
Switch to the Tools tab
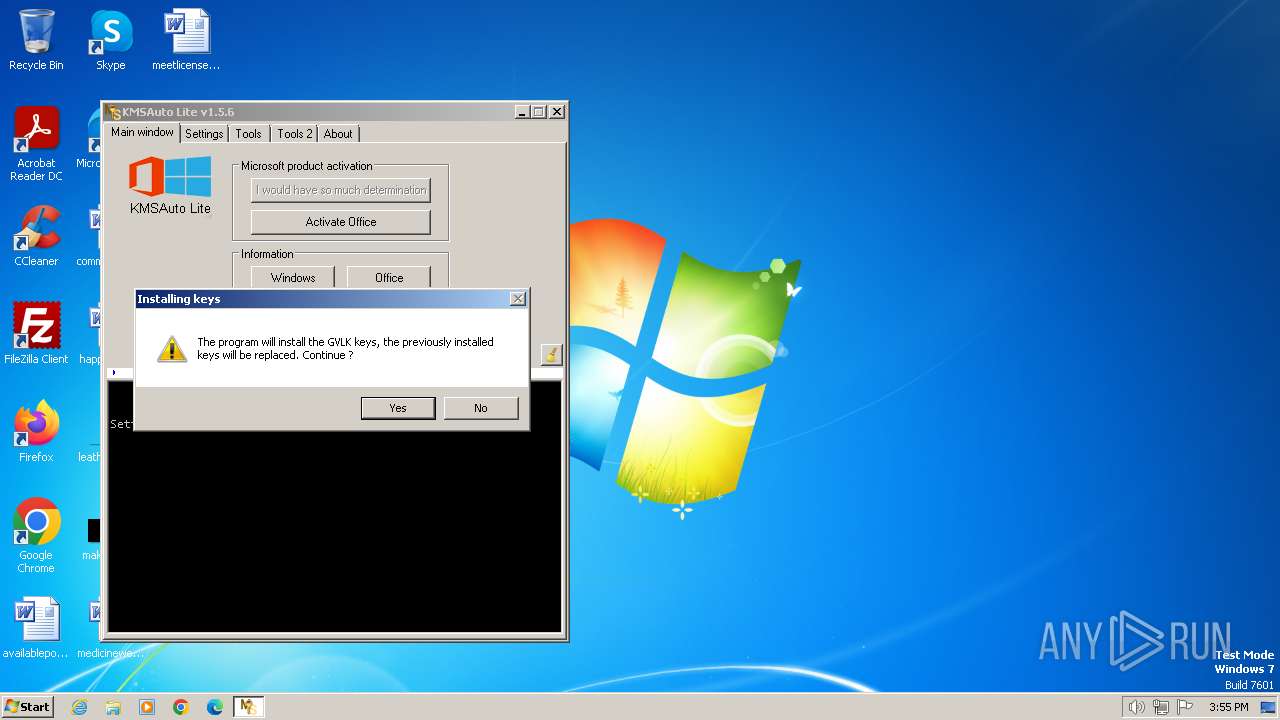coord(249,134)
